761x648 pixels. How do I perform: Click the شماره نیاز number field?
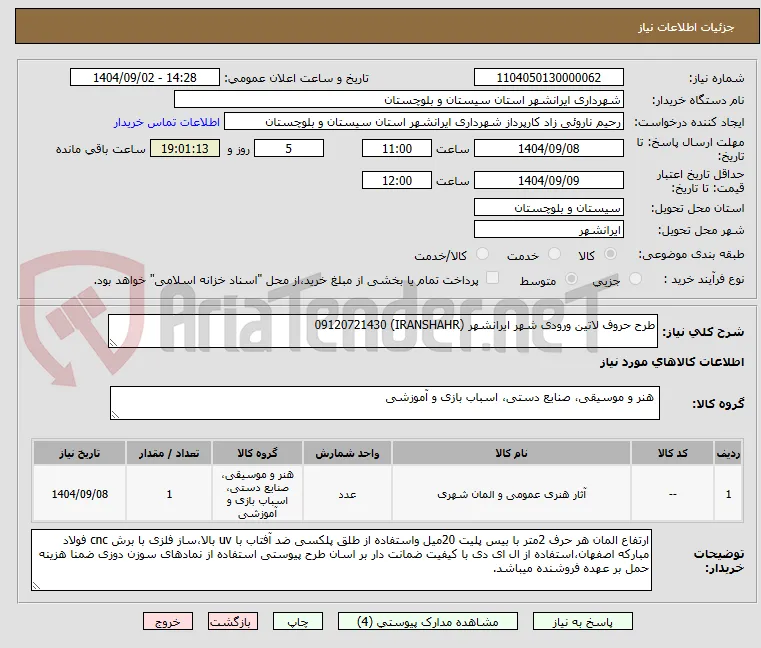(548, 78)
